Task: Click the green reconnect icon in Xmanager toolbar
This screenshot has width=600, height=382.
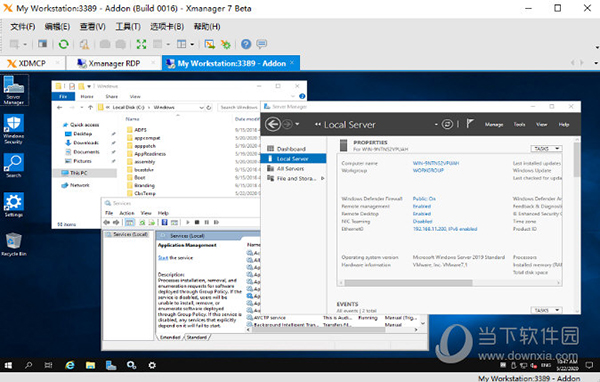Action: click(64, 44)
